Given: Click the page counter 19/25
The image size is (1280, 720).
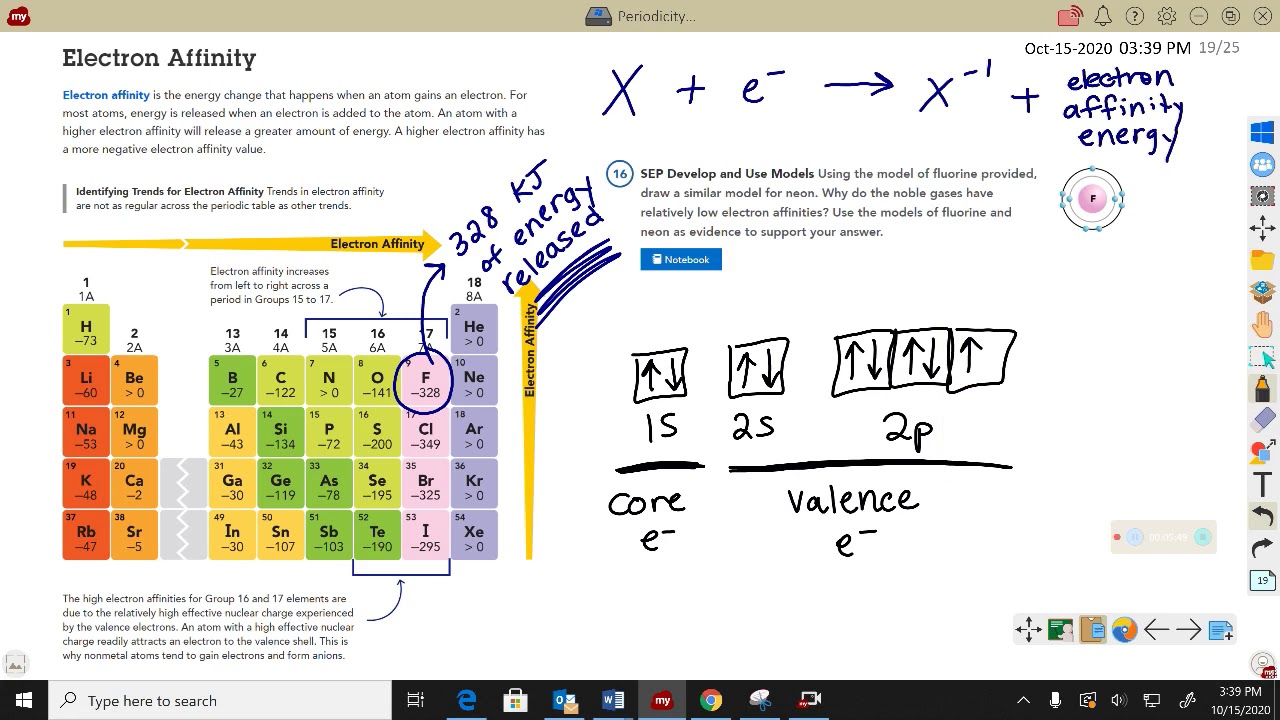Looking at the screenshot, I should click(1219, 48).
